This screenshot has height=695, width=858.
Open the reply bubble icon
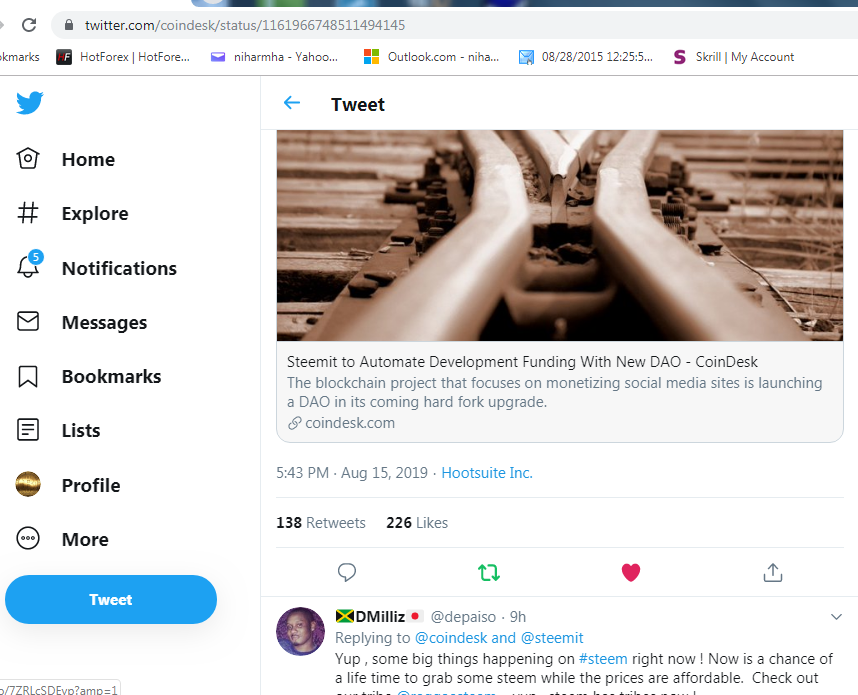347,572
